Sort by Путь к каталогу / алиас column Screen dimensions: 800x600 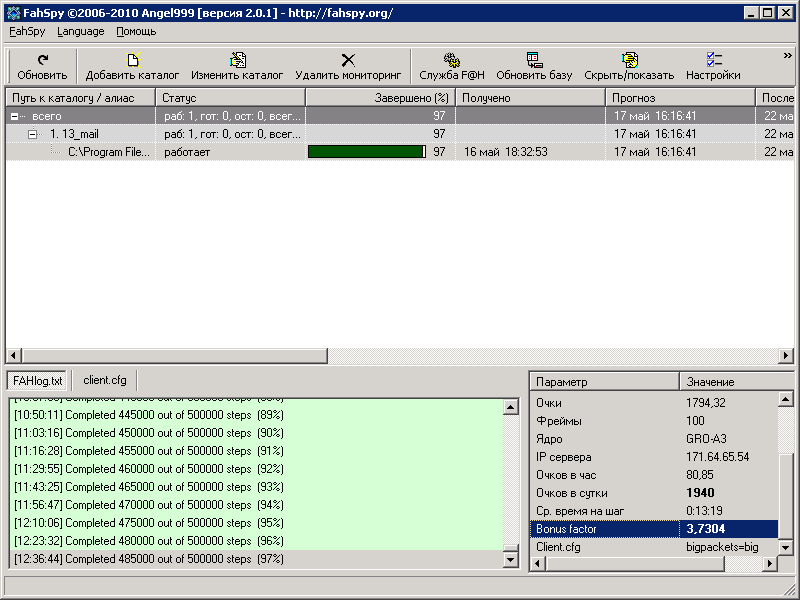pos(80,97)
